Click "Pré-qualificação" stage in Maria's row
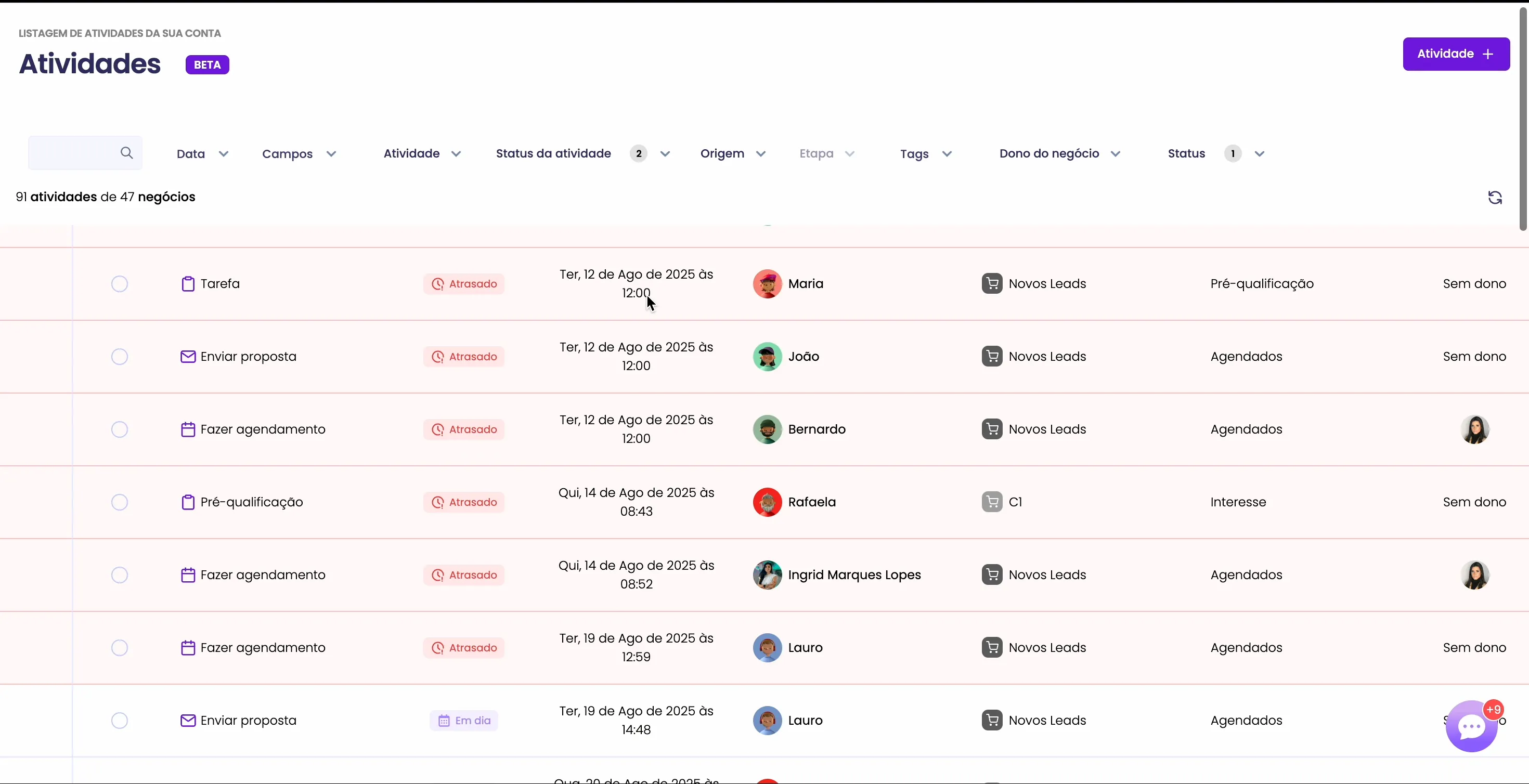 click(1262, 284)
